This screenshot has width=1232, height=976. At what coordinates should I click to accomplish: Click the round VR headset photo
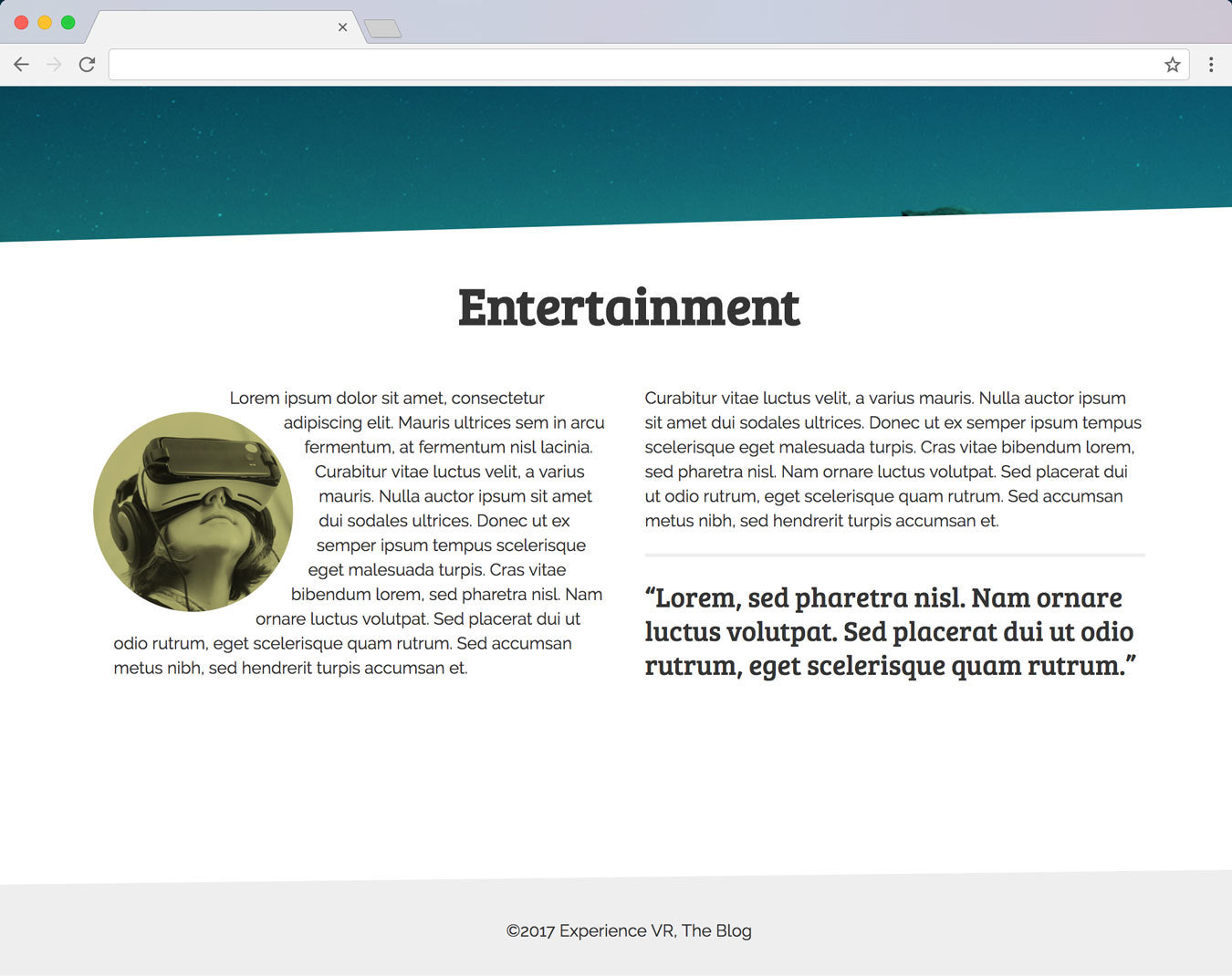193,512
